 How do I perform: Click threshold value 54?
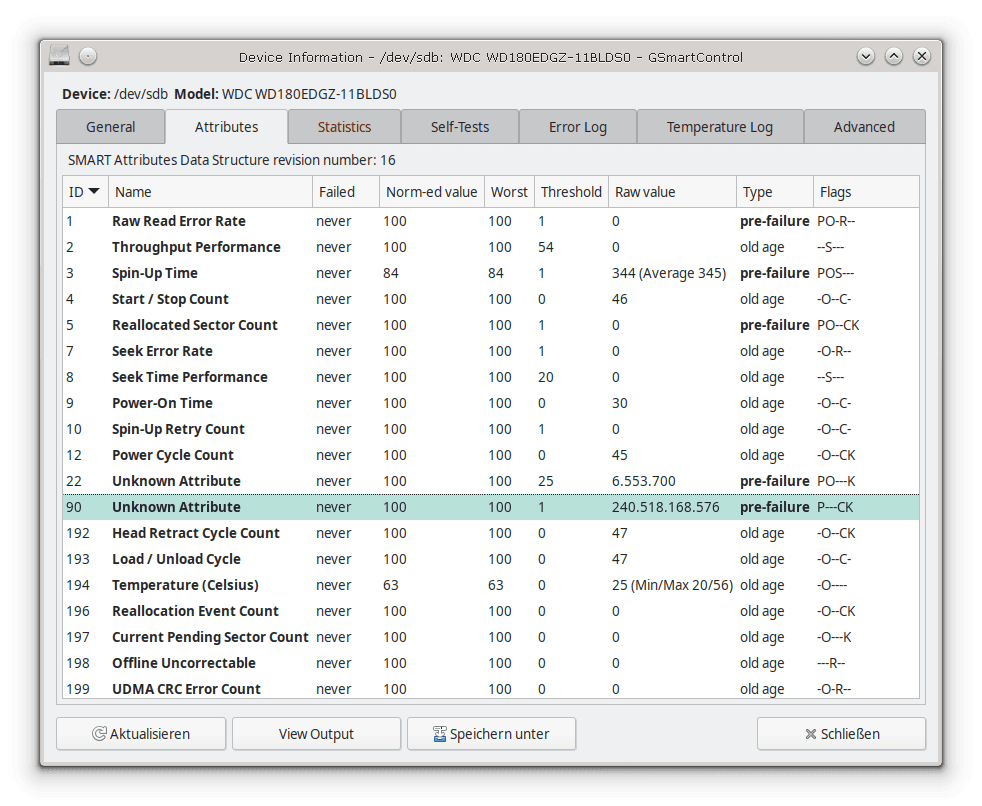pyautogui.click(x=545, y=247)
